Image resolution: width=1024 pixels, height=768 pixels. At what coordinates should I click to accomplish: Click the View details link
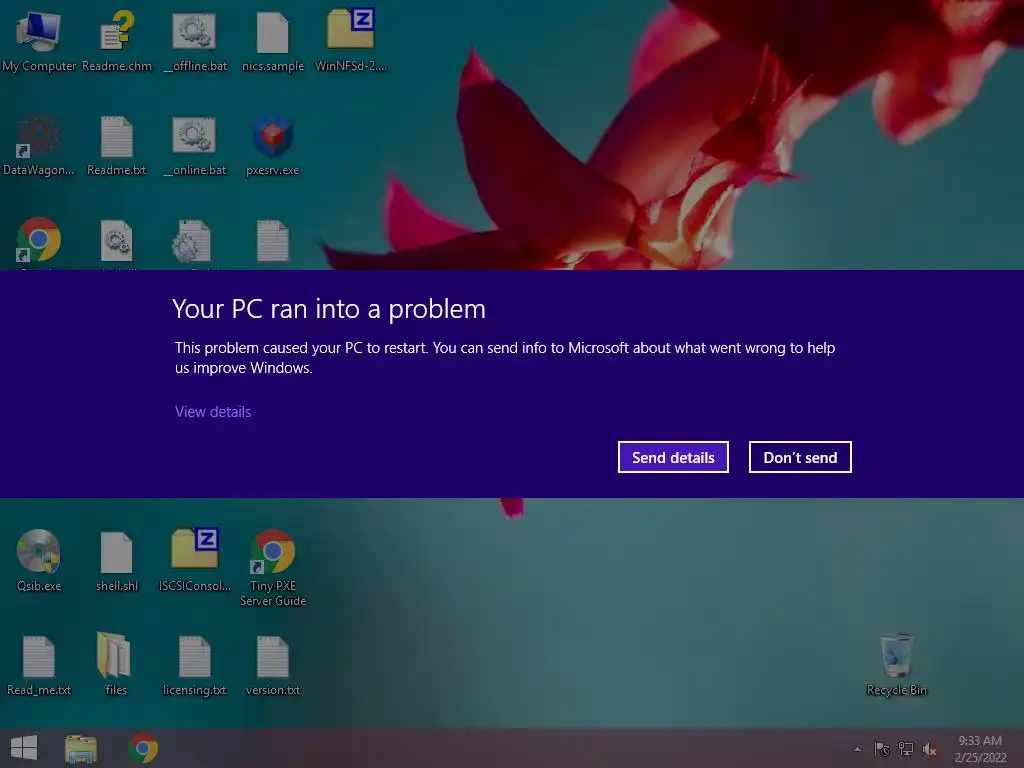pos(213,412)
